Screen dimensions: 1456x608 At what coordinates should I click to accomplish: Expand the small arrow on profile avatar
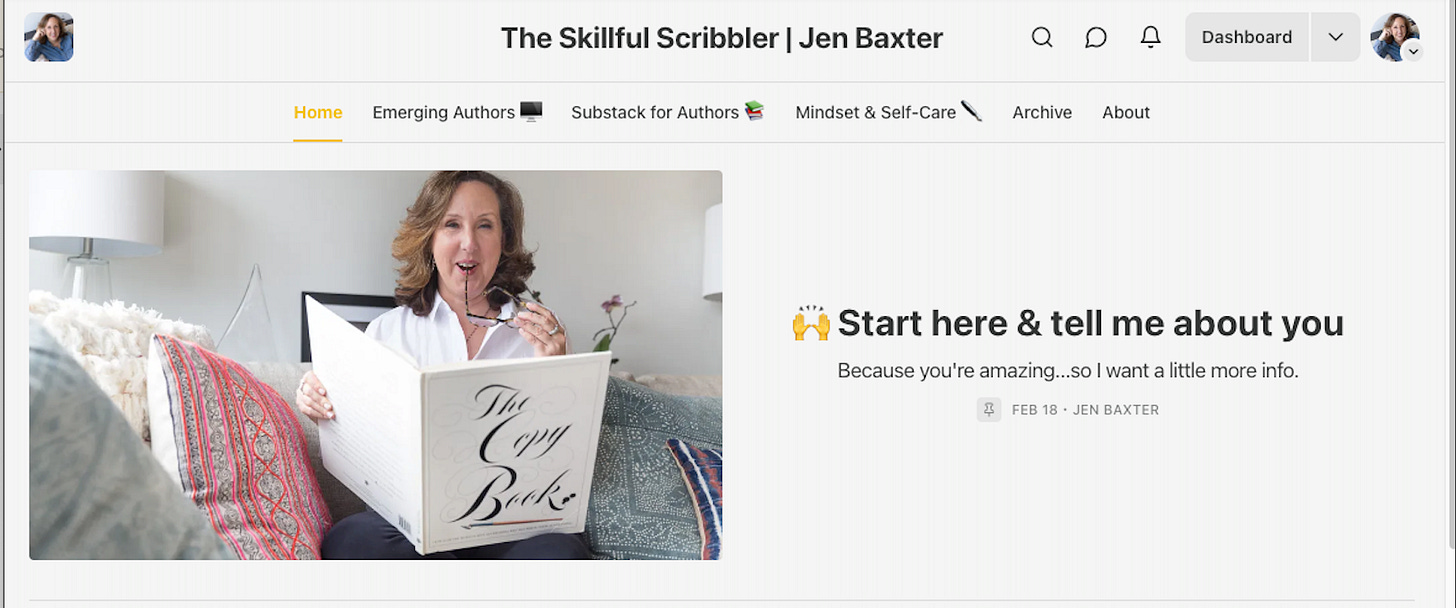1412,52
